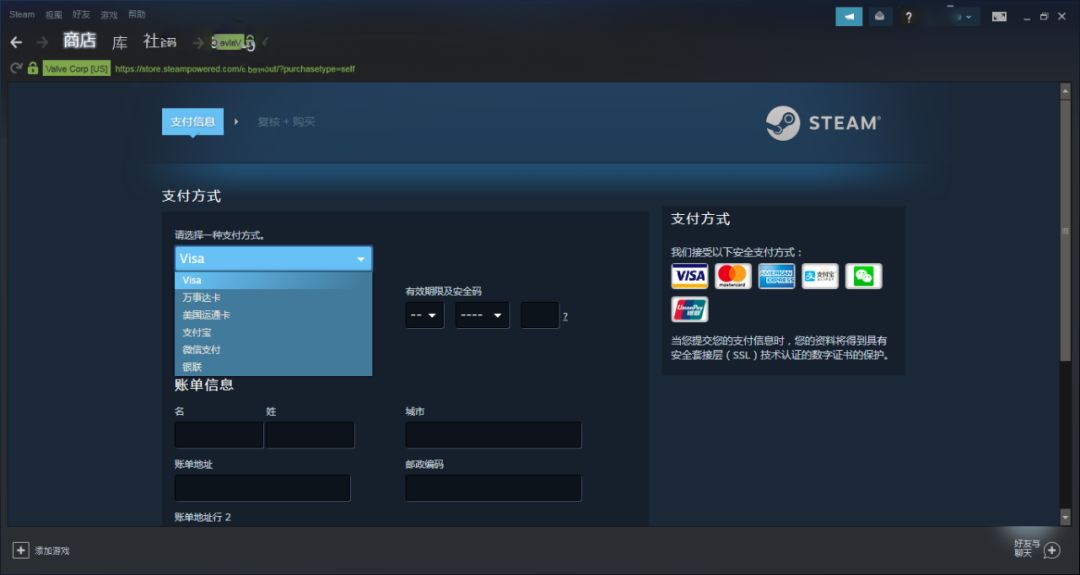The image size is (1080, 575).
Task: Open the 好友 menu in menu bar
Action: tap(81, 15)
